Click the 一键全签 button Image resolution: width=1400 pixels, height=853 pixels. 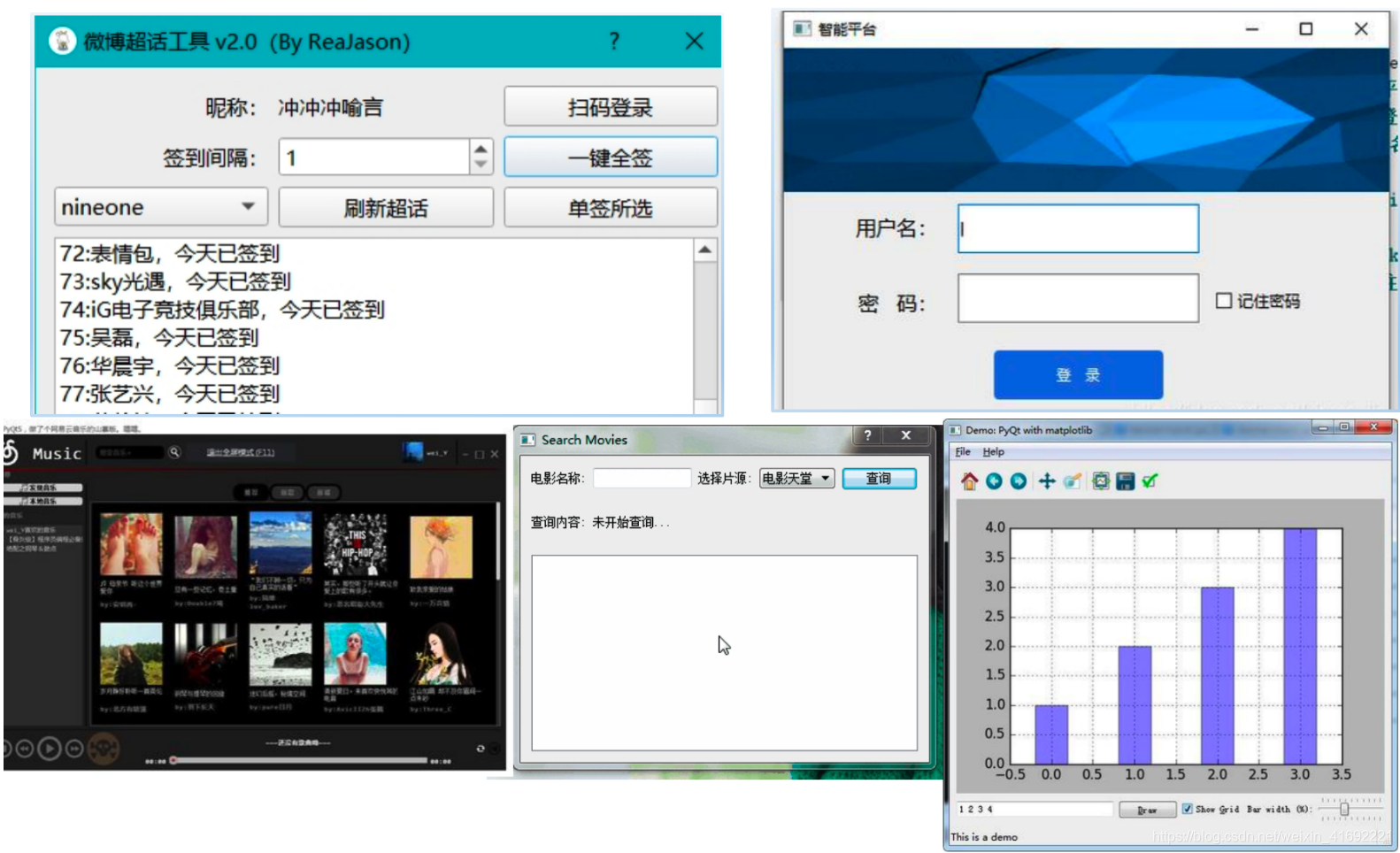pyautogui.click(x=611, y=158)
